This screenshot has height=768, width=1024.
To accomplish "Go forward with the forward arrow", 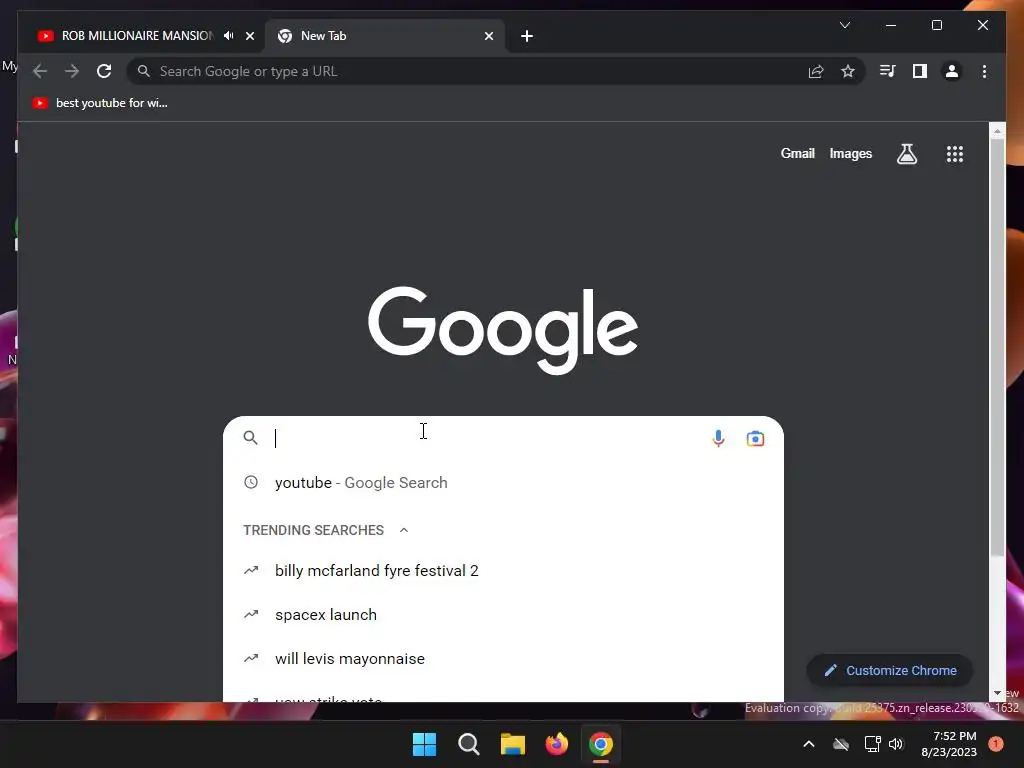I will (72, 71).
